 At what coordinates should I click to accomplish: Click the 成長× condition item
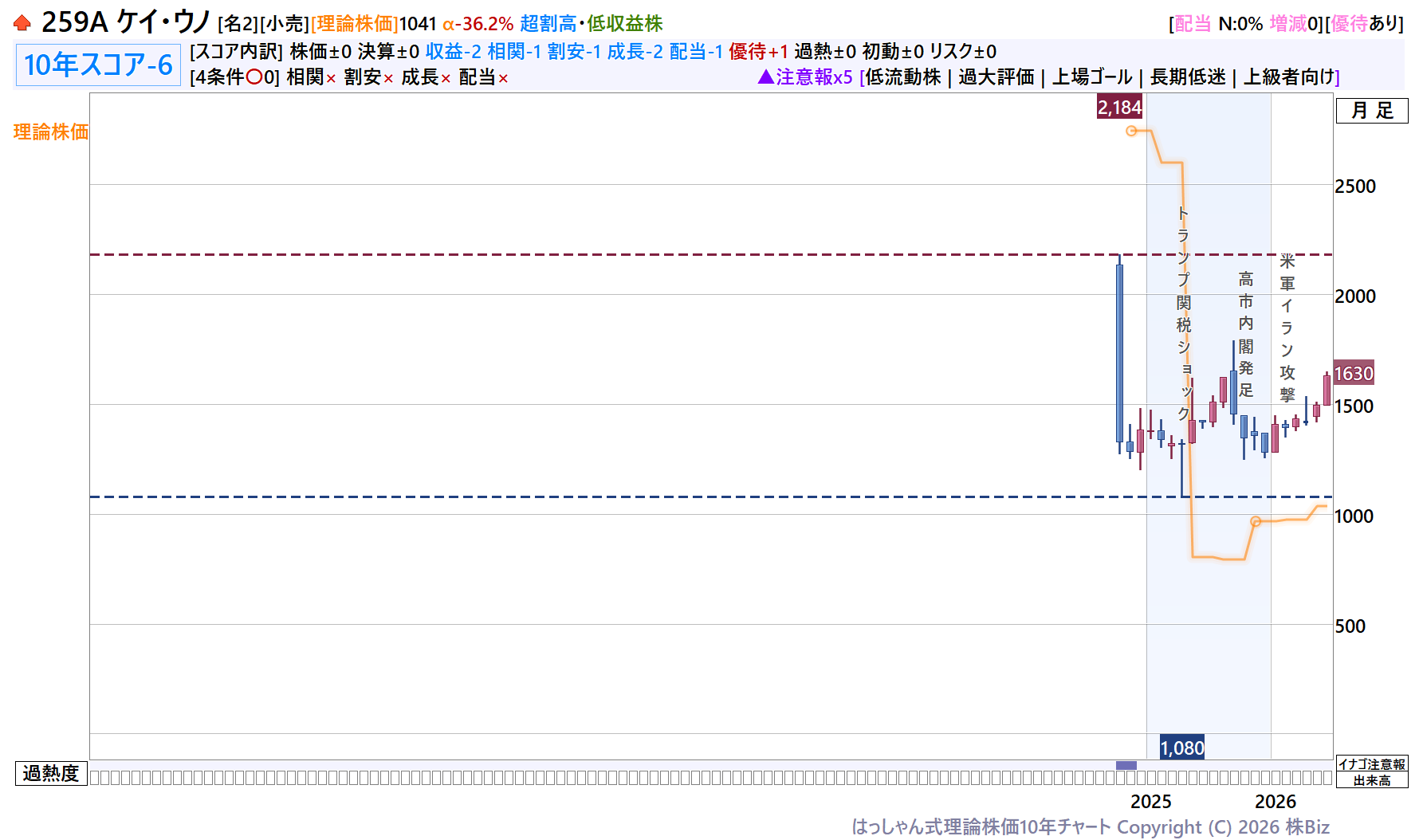426,77
